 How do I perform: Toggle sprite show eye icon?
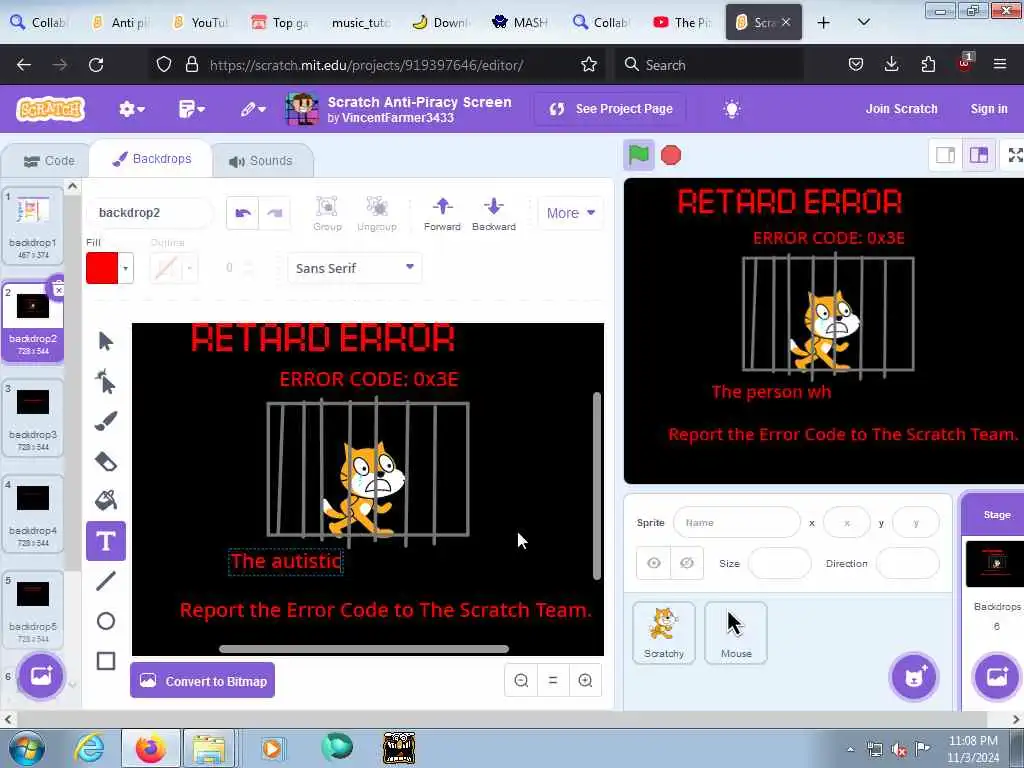[x=654, y=563]
